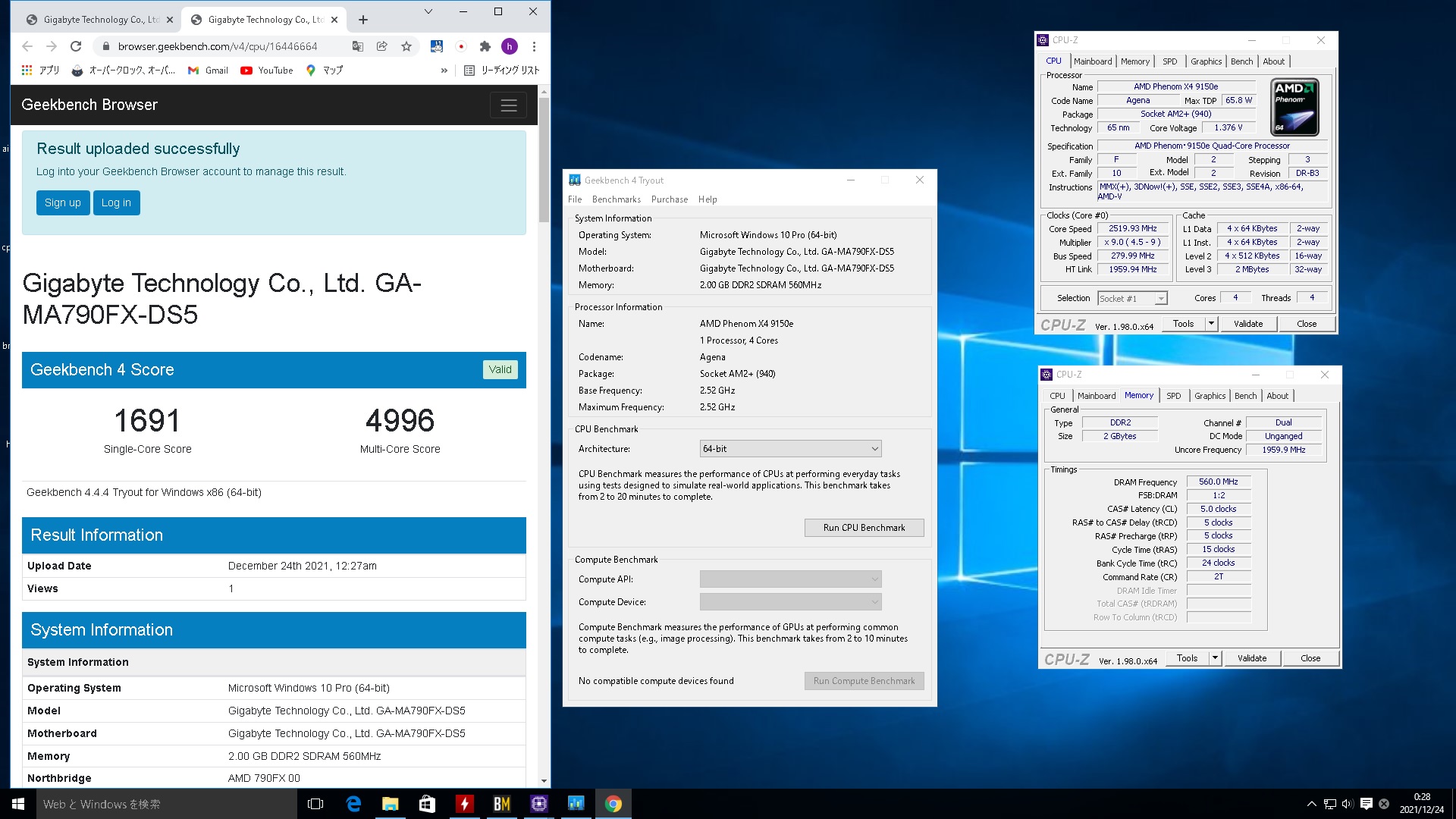Click the Log in button
This screenshot has width=1456, height=819.
[116, 202]
